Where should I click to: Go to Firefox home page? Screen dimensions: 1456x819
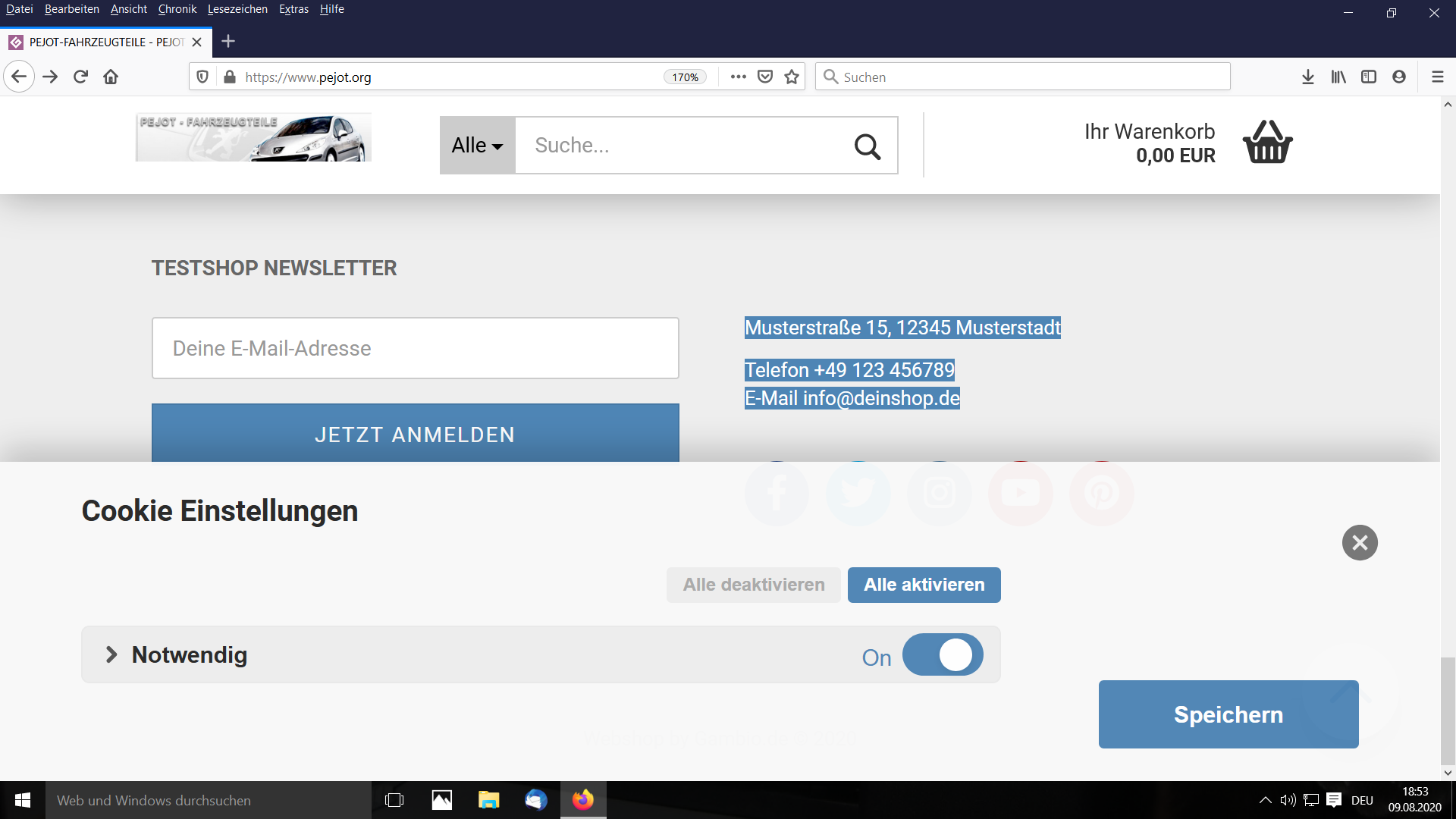point(111,77)
